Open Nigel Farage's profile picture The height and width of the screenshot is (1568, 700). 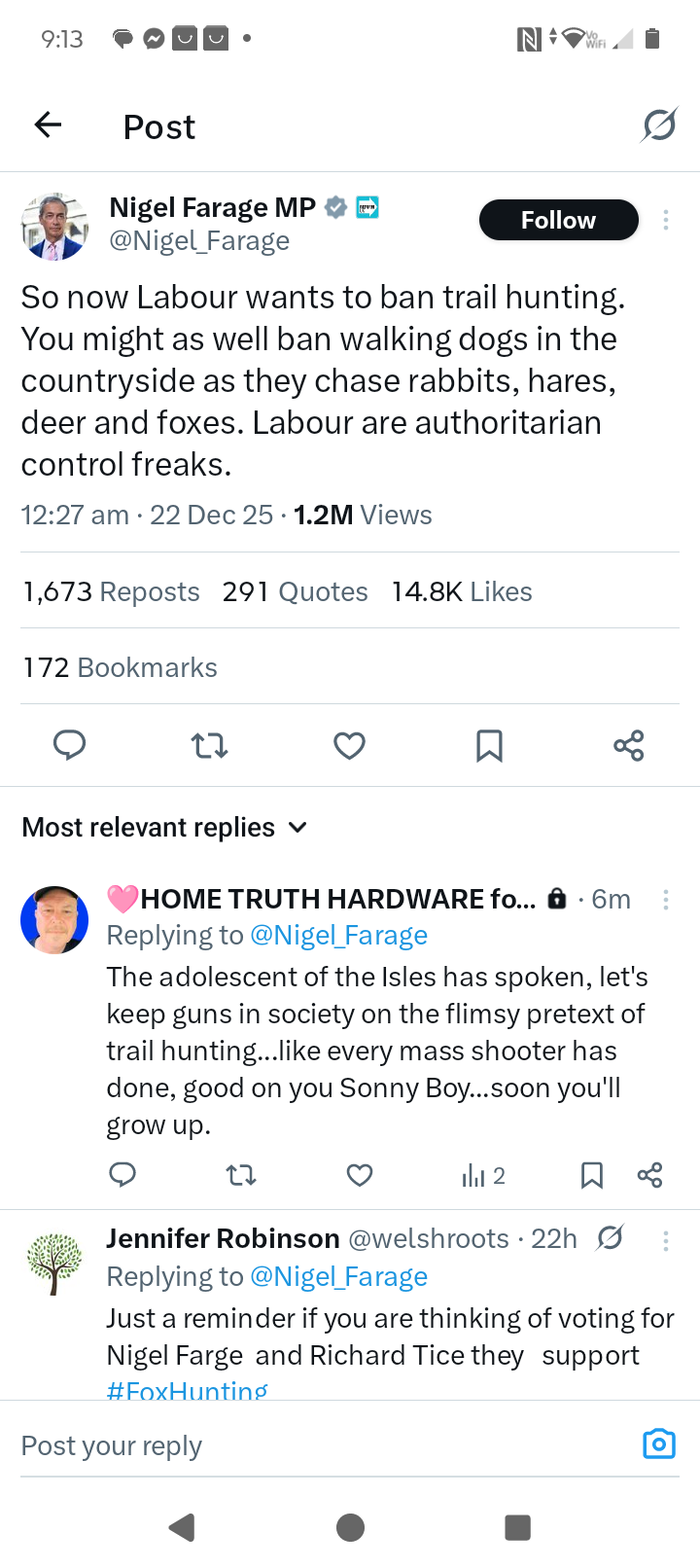[54, 227]
